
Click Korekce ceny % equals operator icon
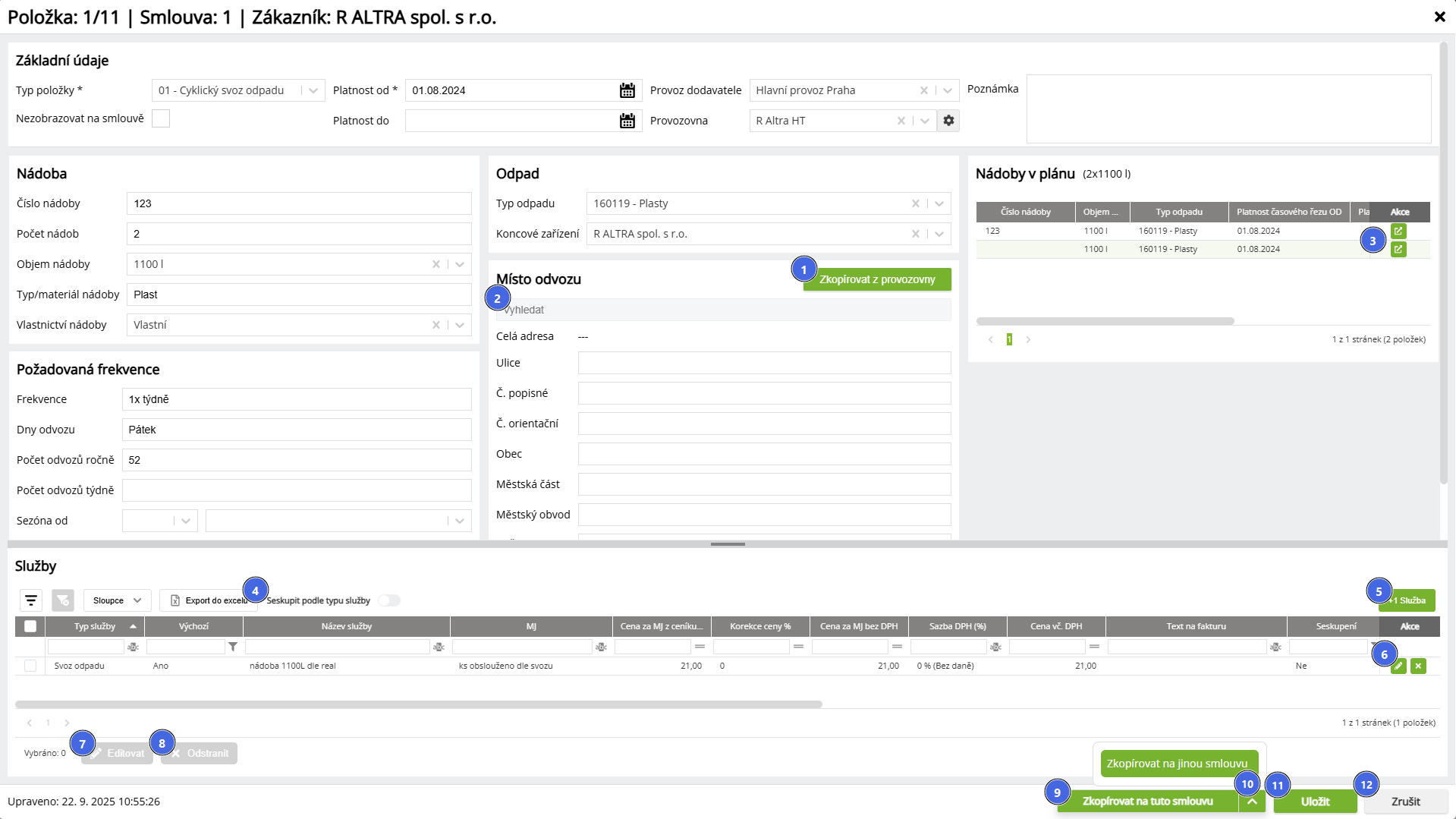[798, 647]
